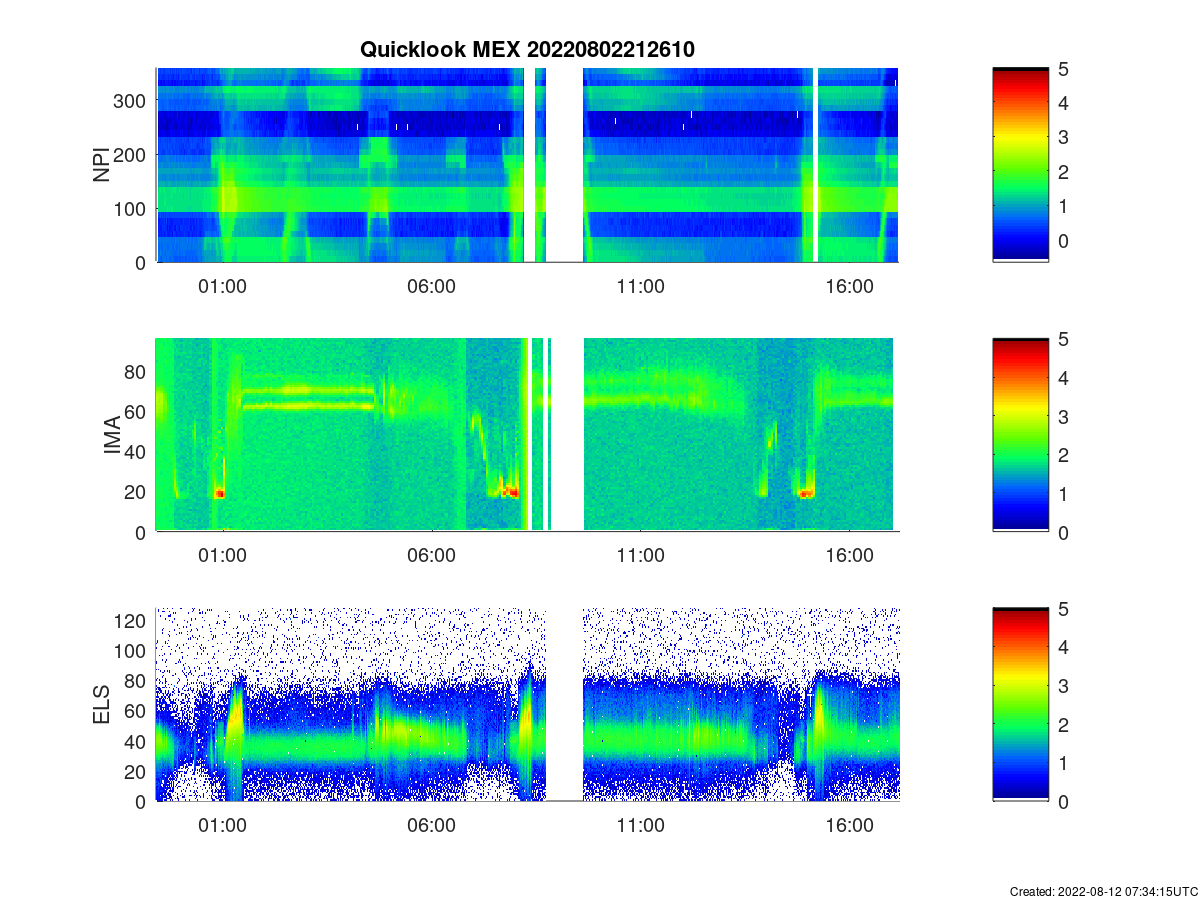
Task: Click the "100" y-axis tick on NPI plot
Action: [132, 208]
